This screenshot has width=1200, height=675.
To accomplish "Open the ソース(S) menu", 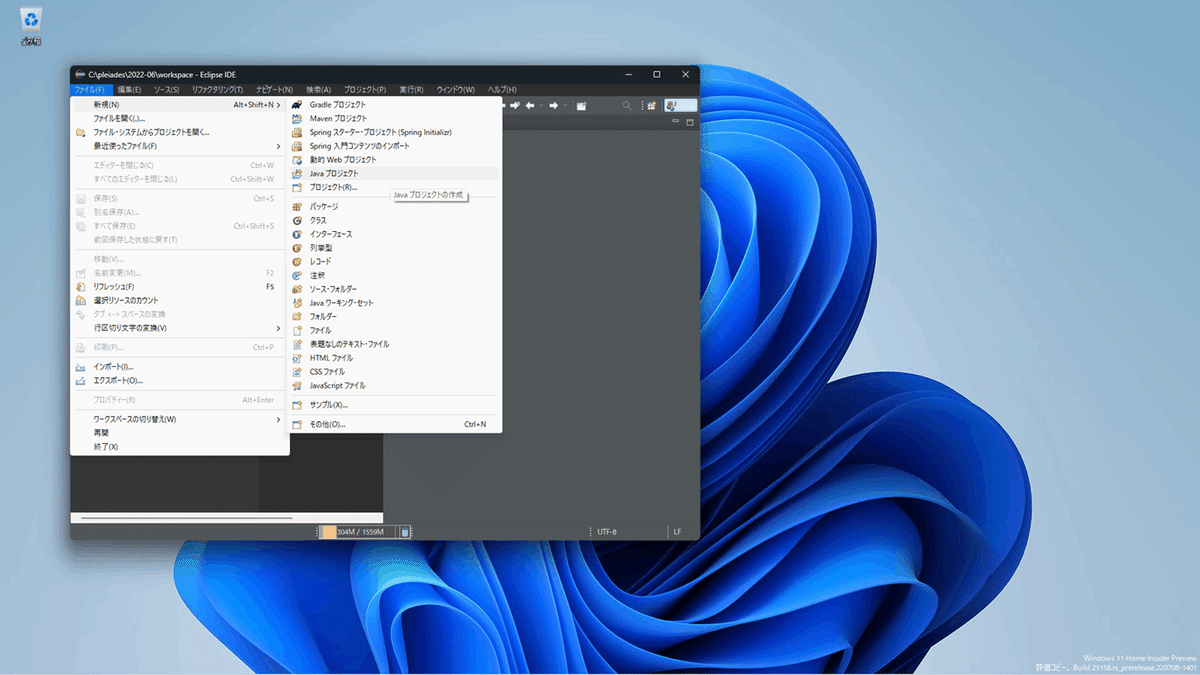I will pyautogui.click(x=166, y=90).
